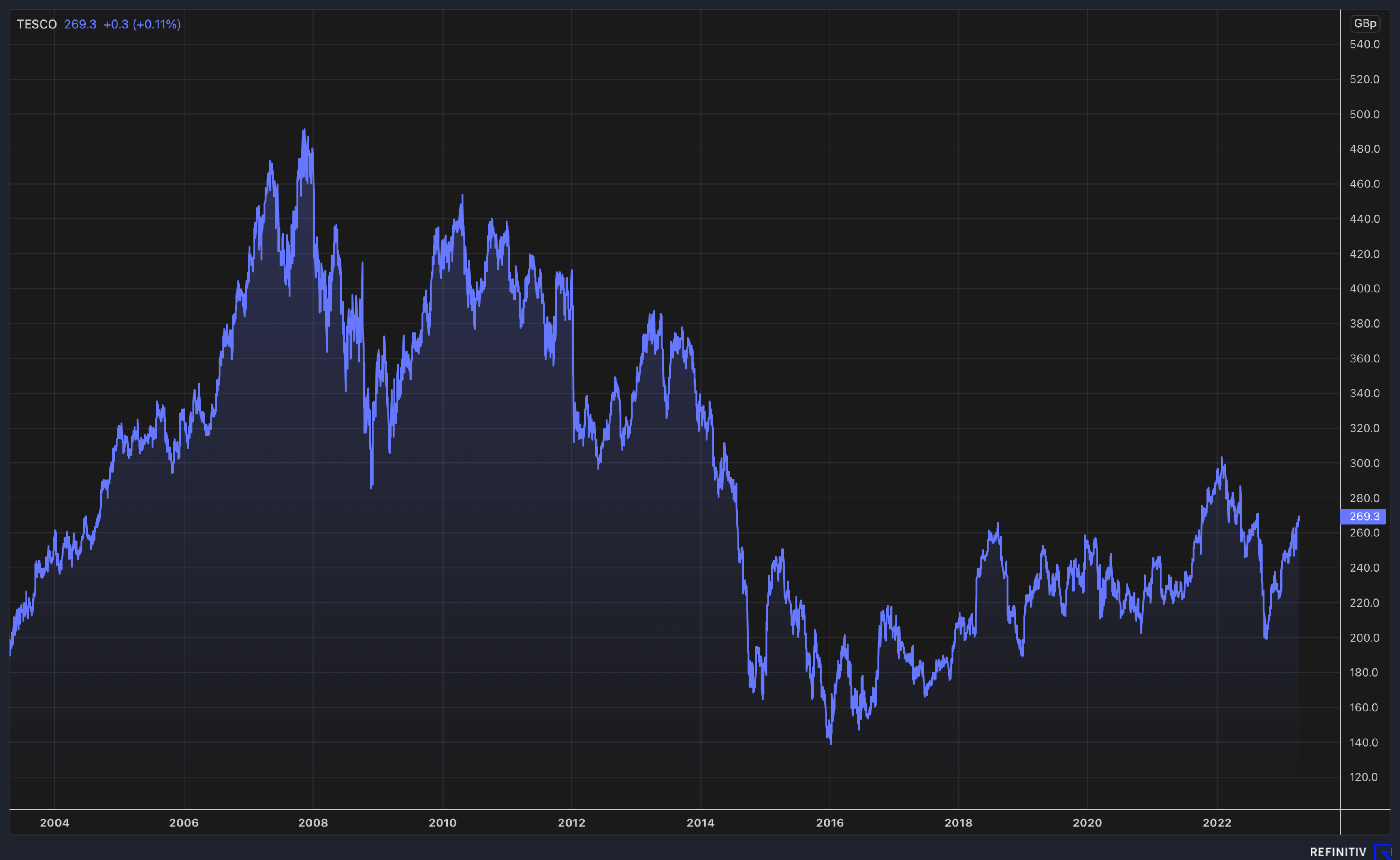This screenshot has height=860, width=1400.
Task: Click the 300.0 price axis label
Action: coord(1365,463)
